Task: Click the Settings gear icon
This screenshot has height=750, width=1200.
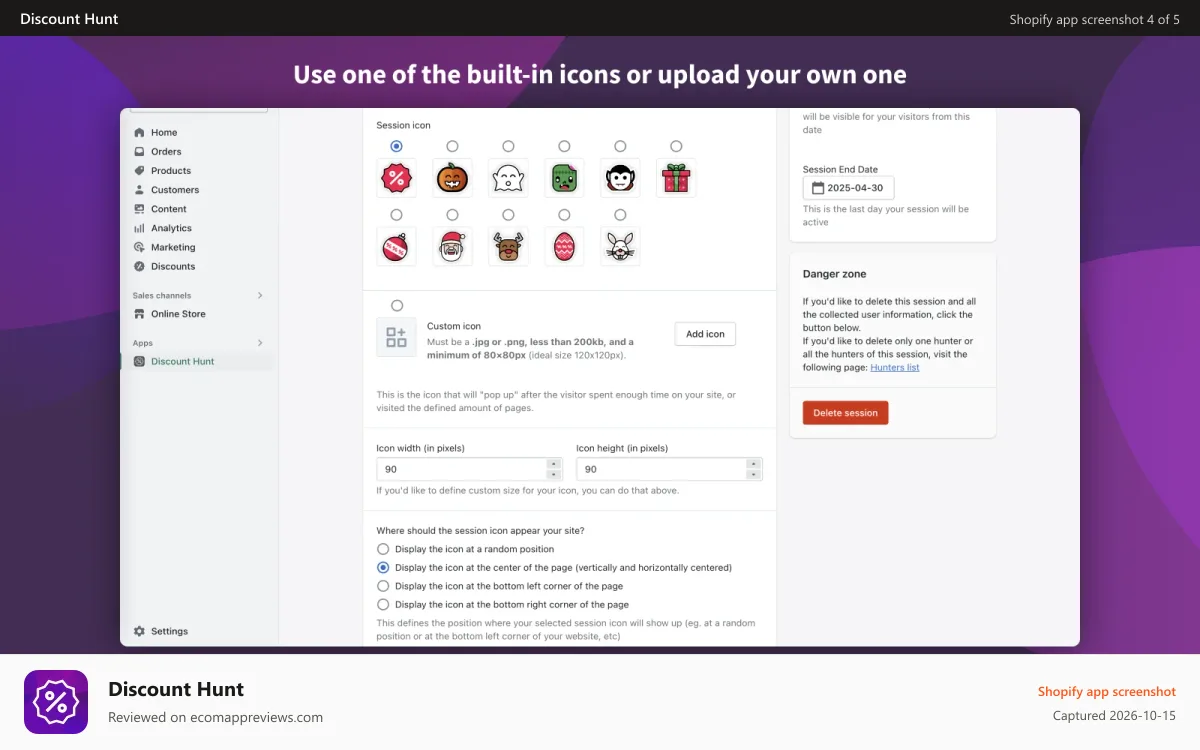Action: pyautogui.click(x=140, y=631)
